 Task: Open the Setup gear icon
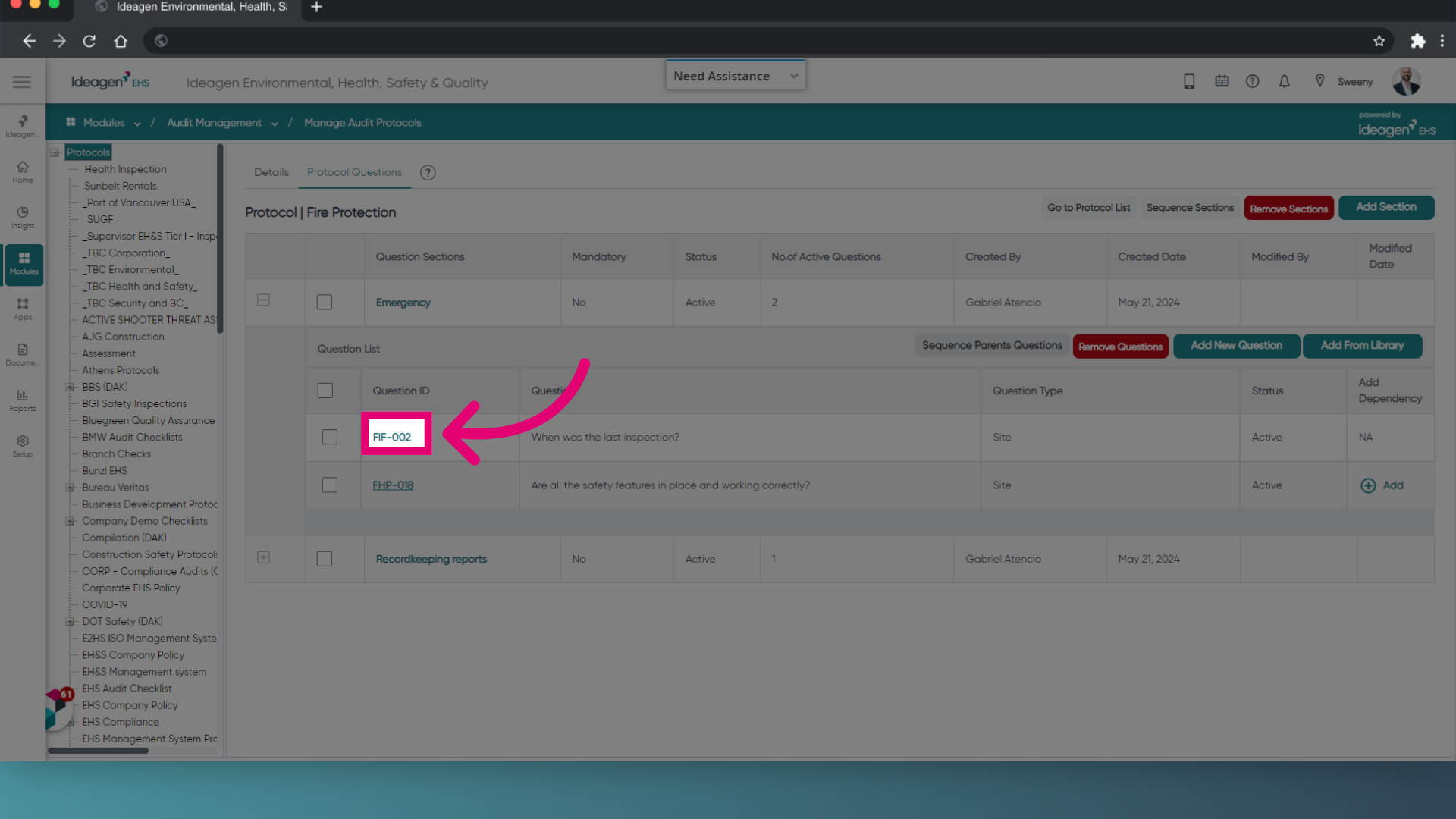point(23,446)
